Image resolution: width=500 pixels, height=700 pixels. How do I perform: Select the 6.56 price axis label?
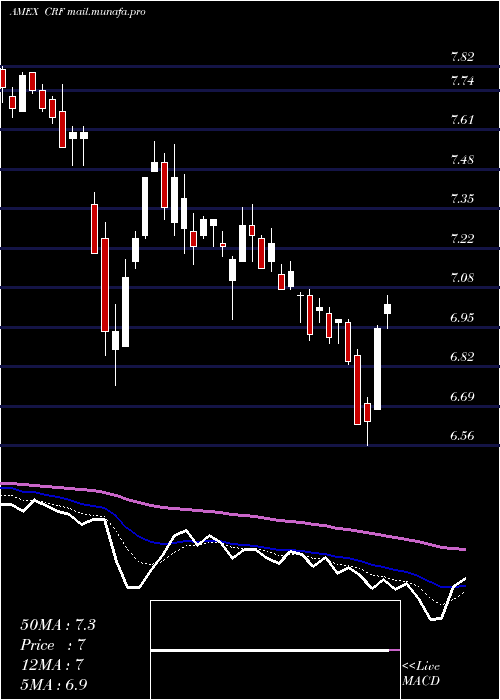(x=462, y=436)
